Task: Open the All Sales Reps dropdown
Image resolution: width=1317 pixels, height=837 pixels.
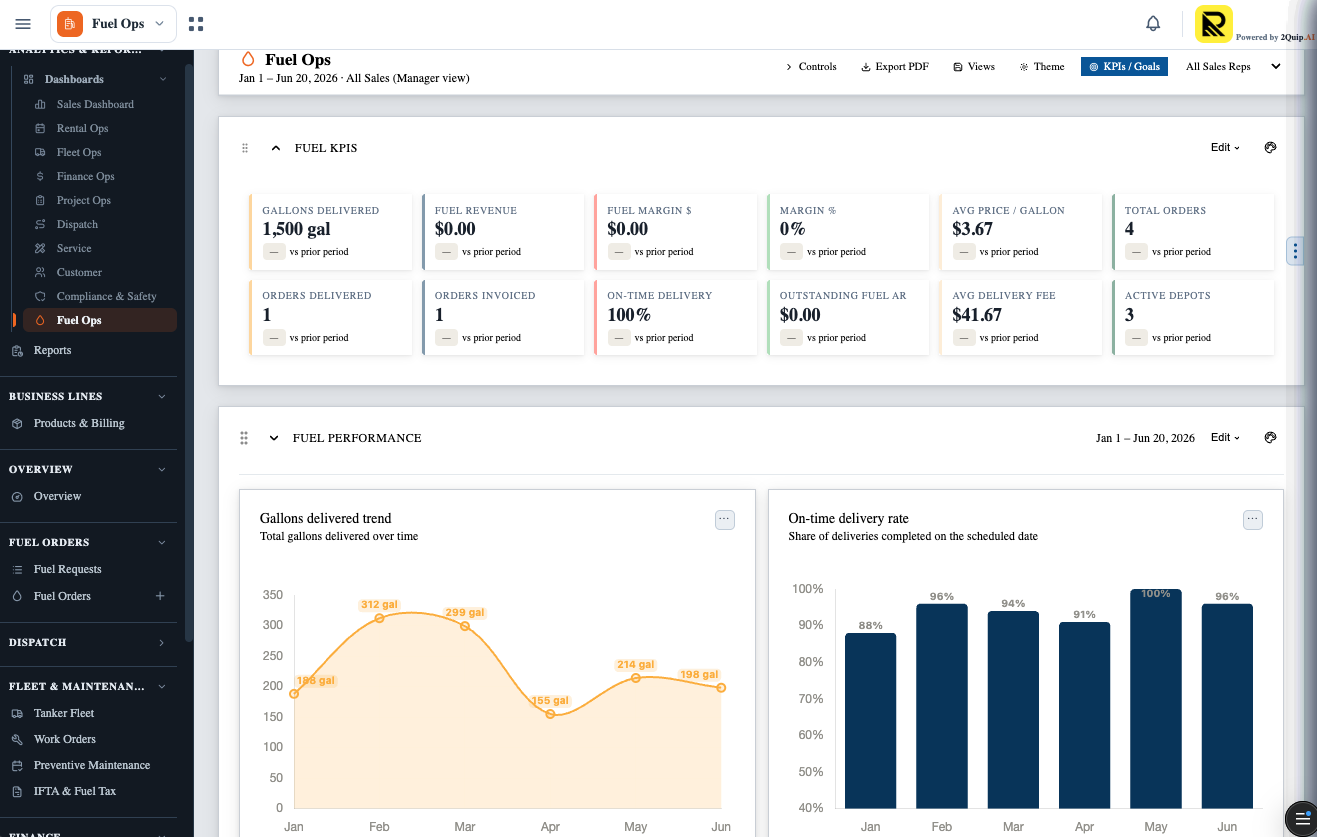Action: tap(1233, 67)
